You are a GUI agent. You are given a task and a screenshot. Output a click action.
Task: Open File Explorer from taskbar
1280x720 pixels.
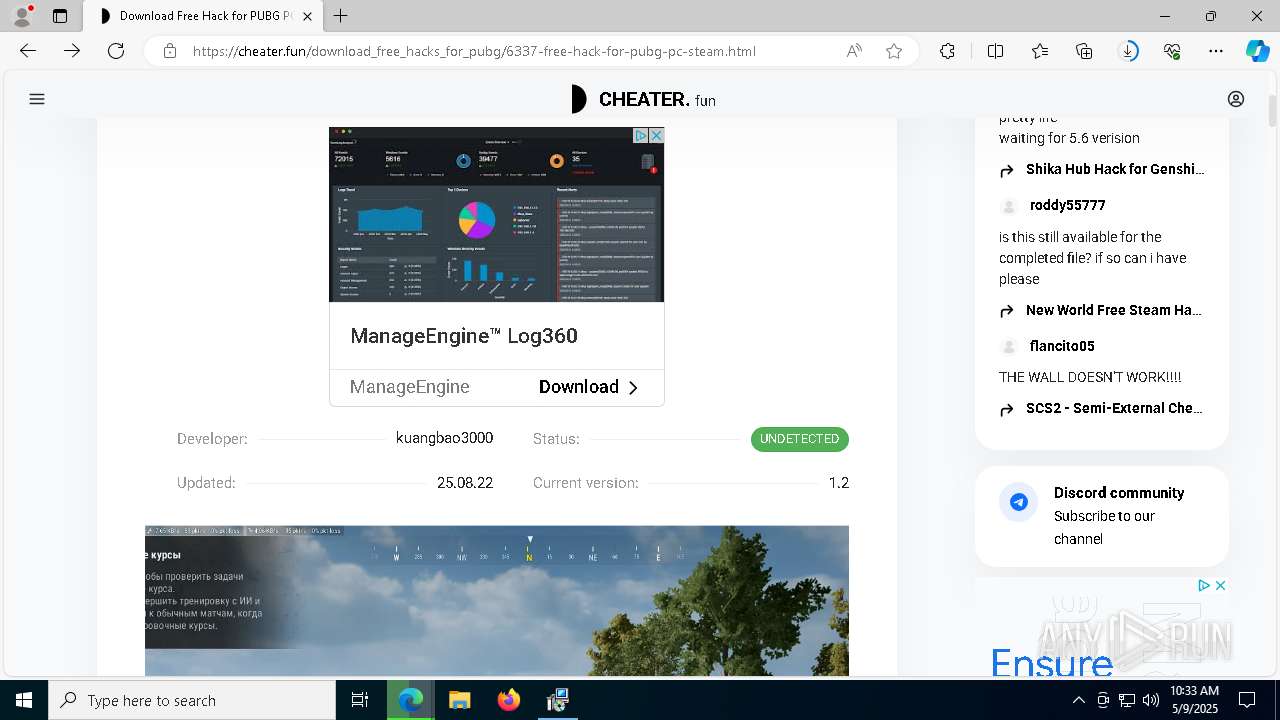459,700
